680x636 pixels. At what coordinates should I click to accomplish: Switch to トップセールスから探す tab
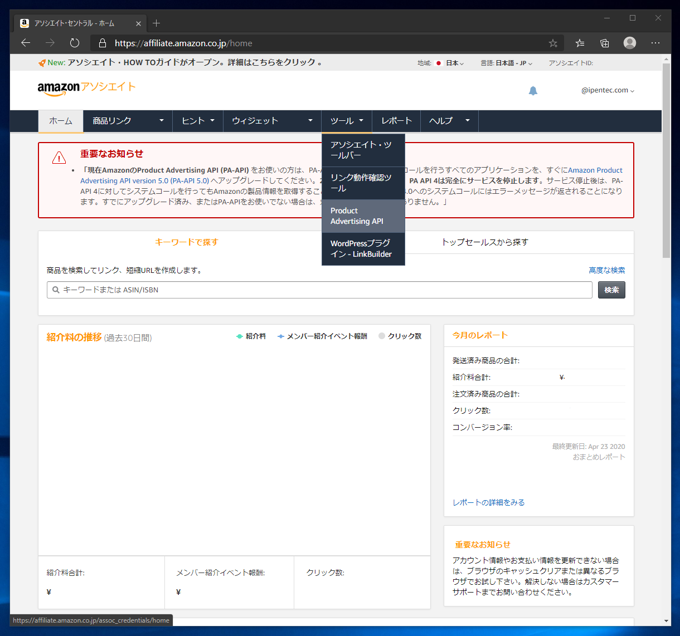(484, 242)
